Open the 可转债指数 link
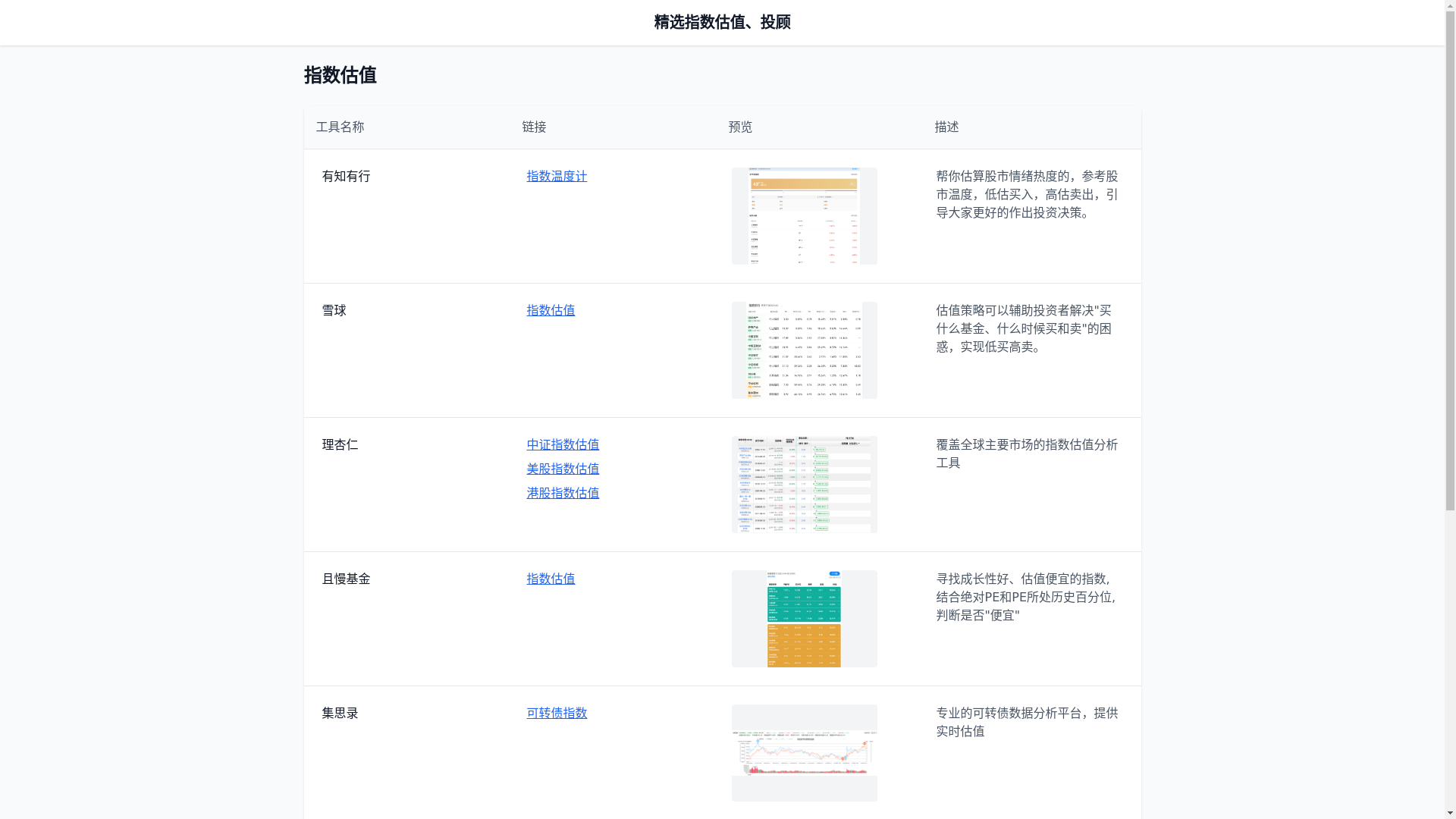 [x=557, y=713]
